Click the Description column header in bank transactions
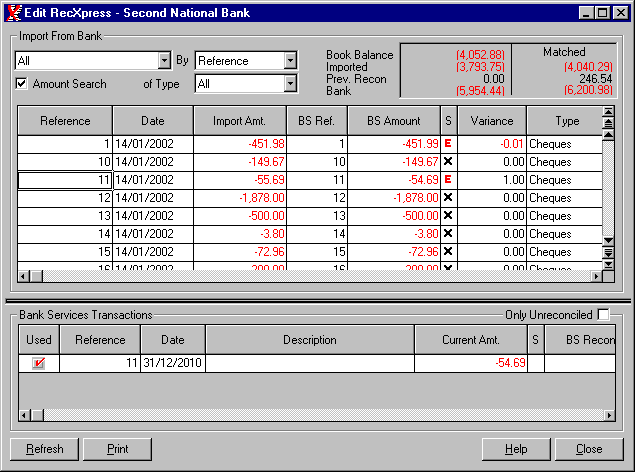This screenshot has height=472, width=635. point(310,340)
